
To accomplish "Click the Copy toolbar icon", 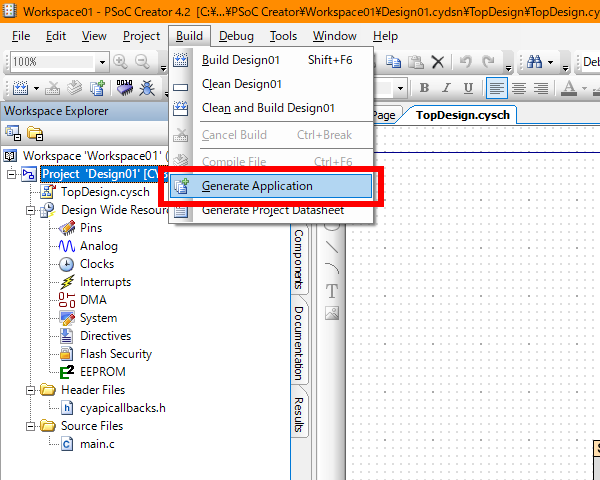I will 393,62.
